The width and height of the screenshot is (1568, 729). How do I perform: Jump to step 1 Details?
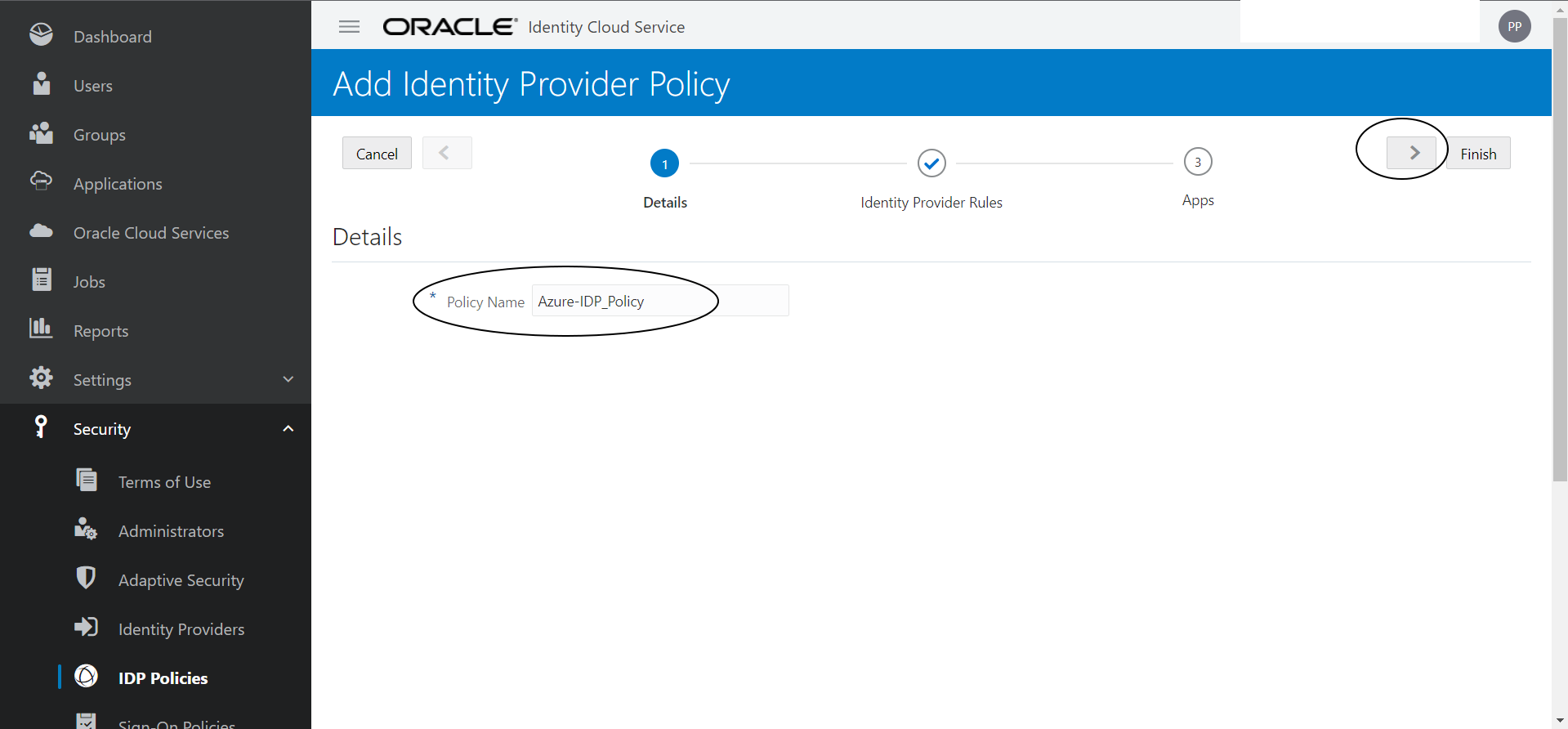tap(664, 163)
